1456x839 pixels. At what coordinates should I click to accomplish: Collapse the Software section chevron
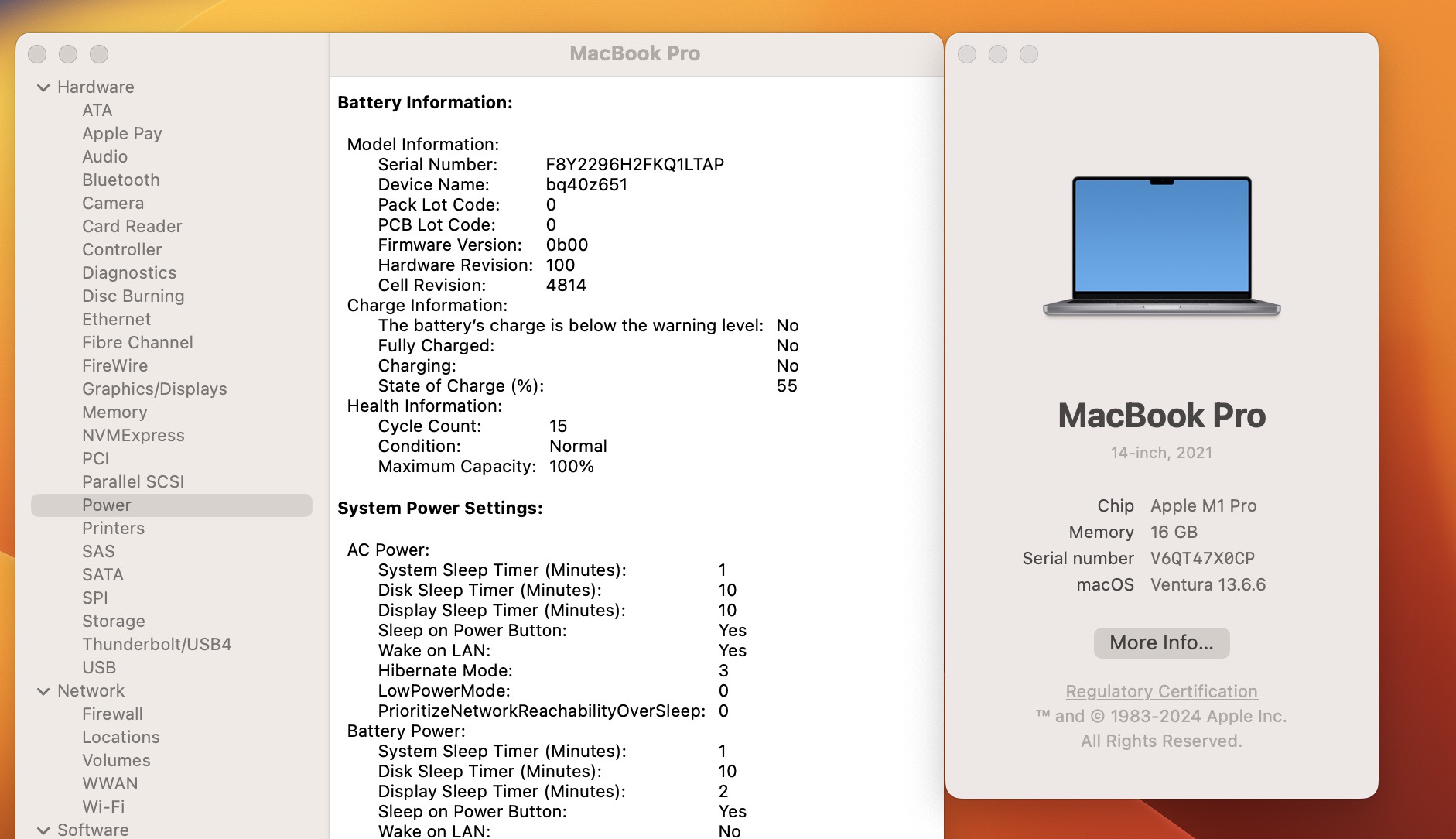click(43, 830)
